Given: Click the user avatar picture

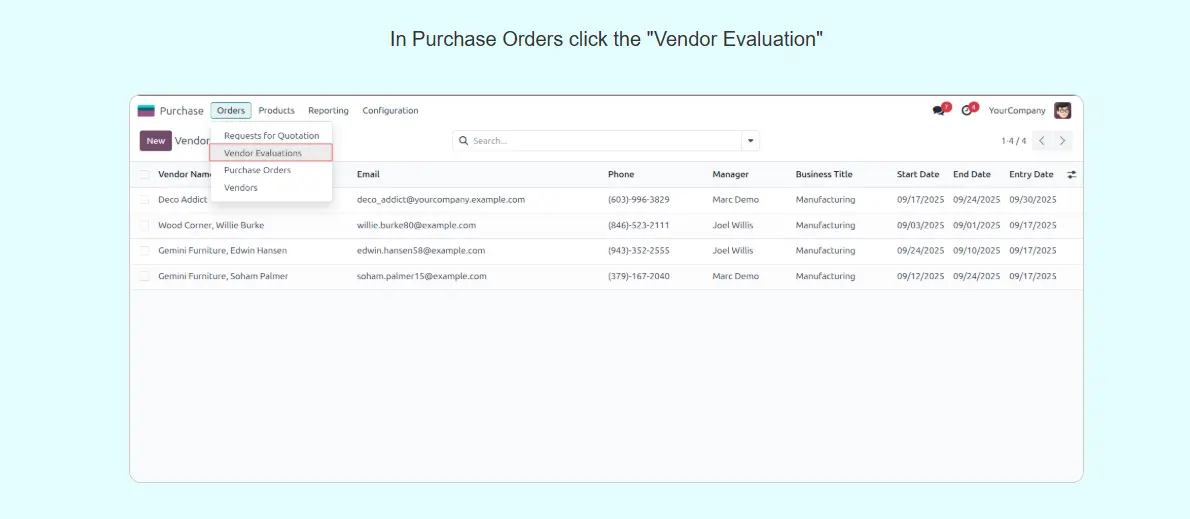Looking at the screenshot, I should click(x=1062, y=111).
